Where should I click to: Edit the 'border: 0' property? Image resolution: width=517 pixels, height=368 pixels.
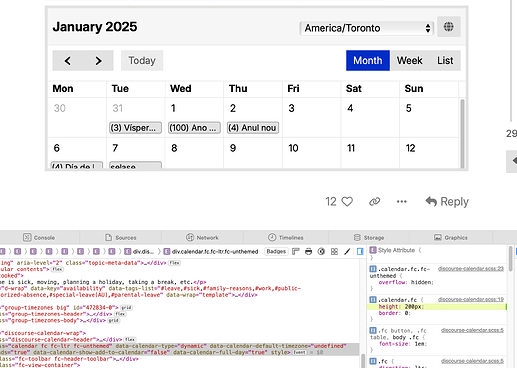click(395, 313)
